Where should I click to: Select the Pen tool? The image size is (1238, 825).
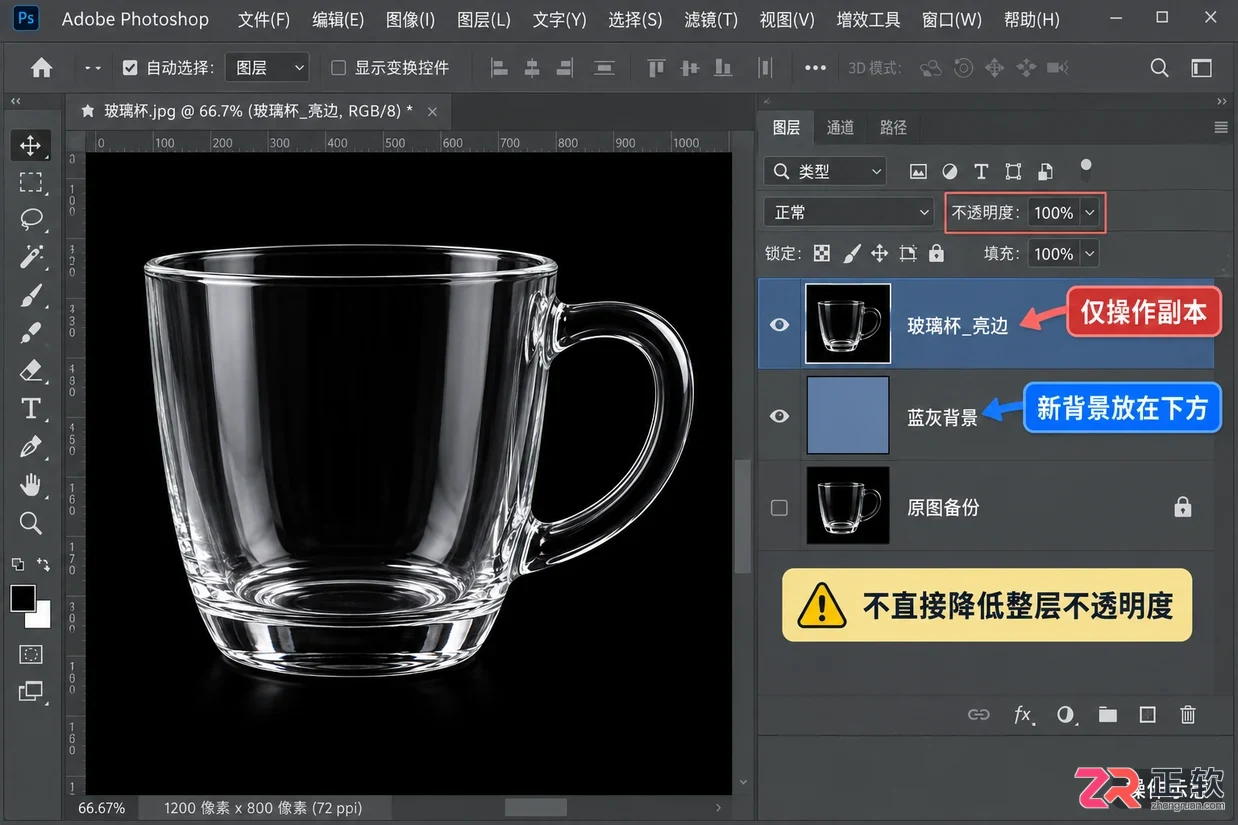click(31, 447)
